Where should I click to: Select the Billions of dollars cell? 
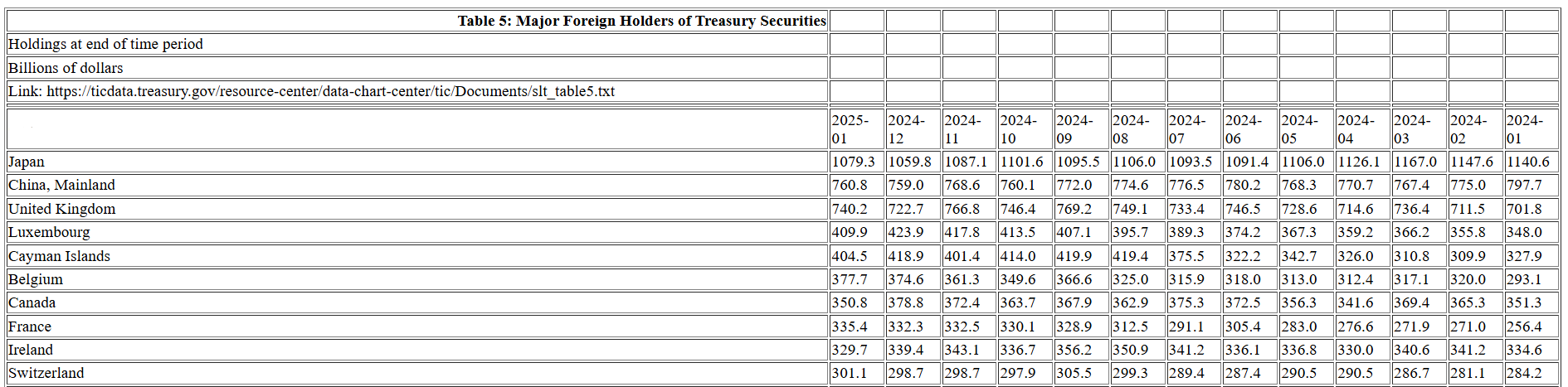66,68
